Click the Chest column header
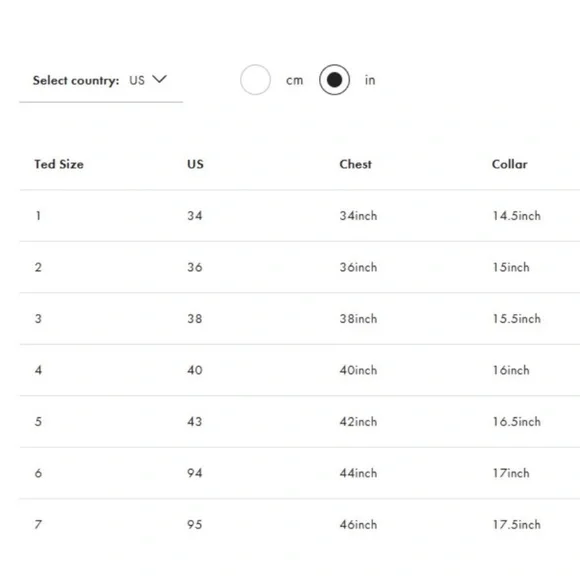Screen dimensions: 580x580 click(355, 164)
